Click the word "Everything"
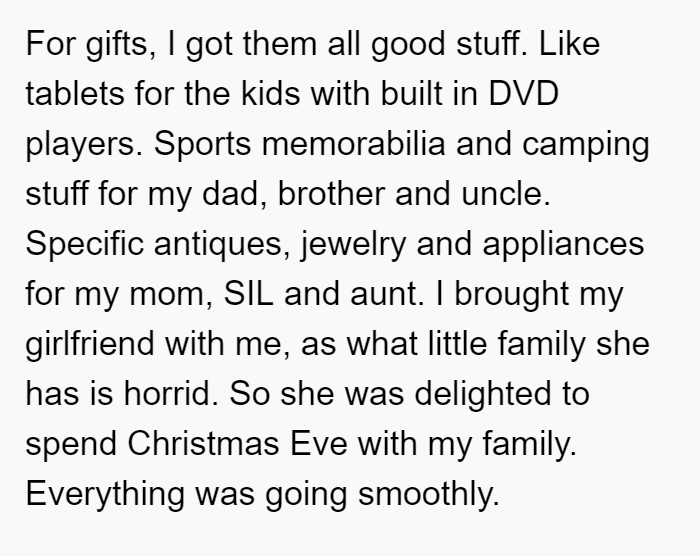Image resolution: width=700 pixels, height=556 pixels. (x=105, y=495)
